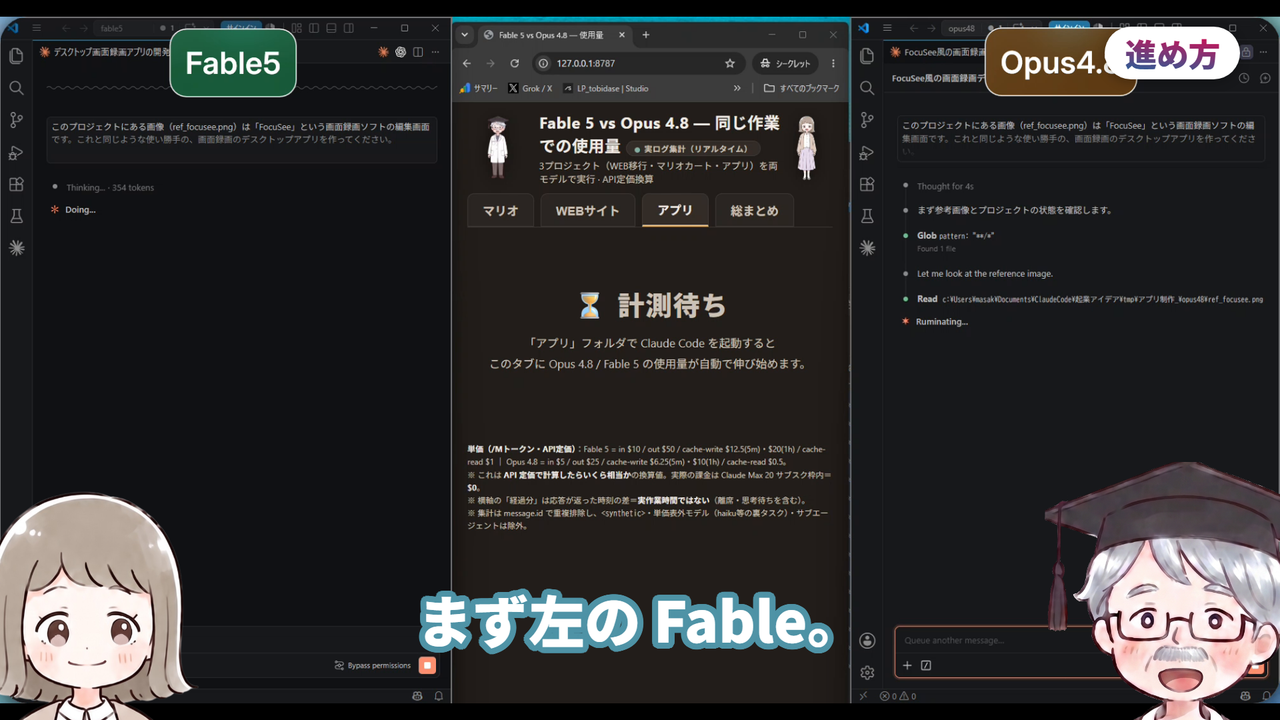Open more actions ellipsis in left editor tab bar
The image size is (1280, 720).
436,52
